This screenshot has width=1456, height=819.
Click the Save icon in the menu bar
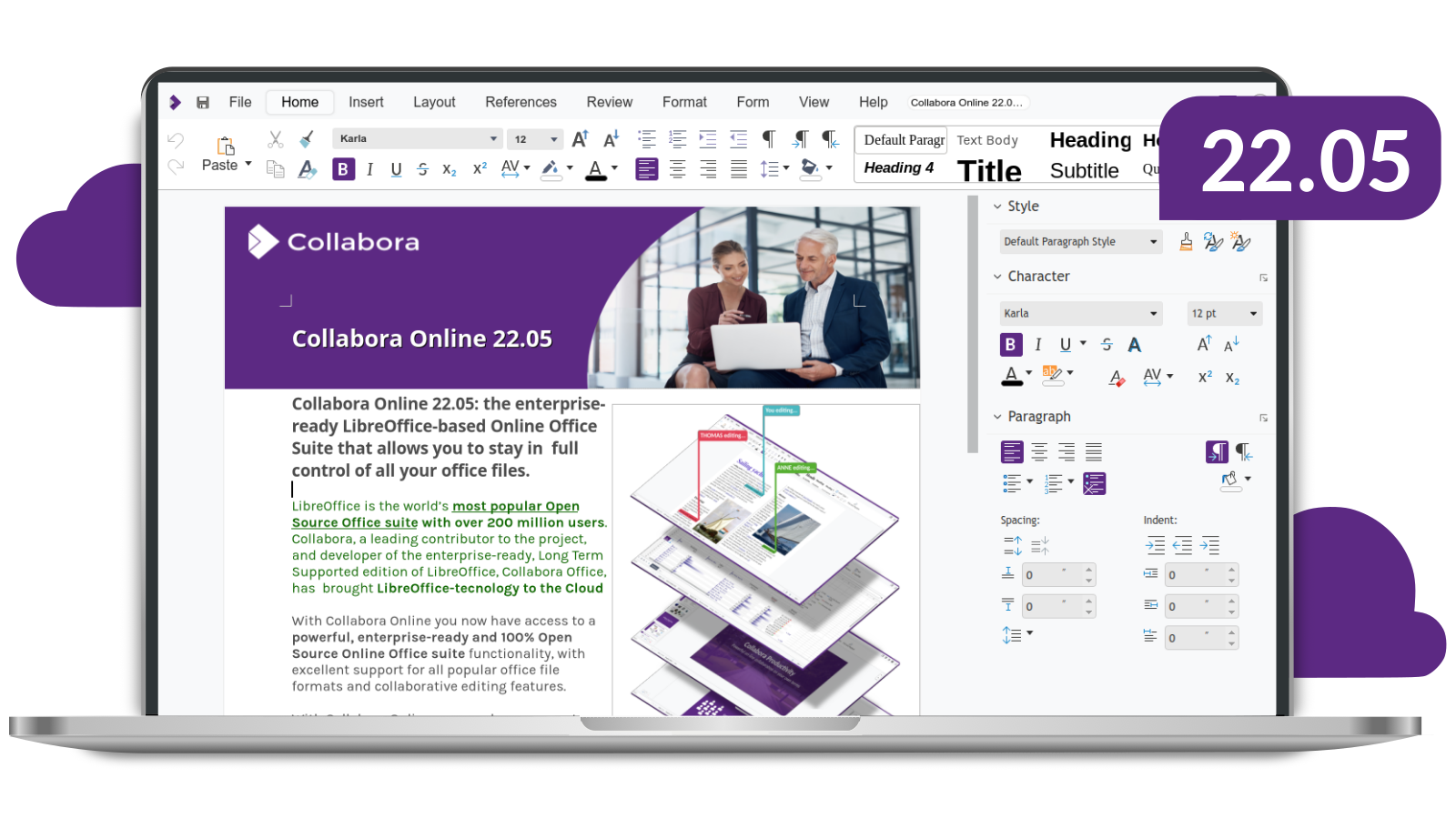pyautogui.click(x=203, y=103)
